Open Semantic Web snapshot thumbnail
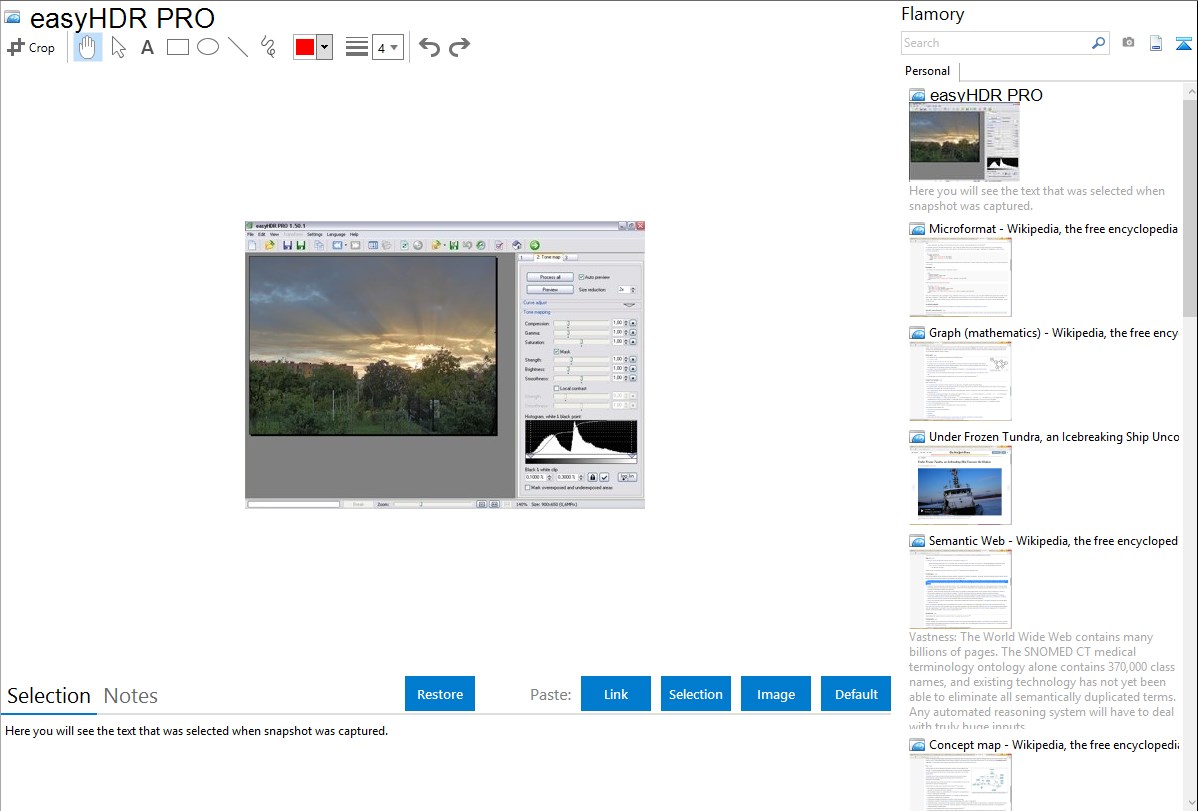Image resolution: width=1198 pixels, height=811 pixels. [960, 589]
